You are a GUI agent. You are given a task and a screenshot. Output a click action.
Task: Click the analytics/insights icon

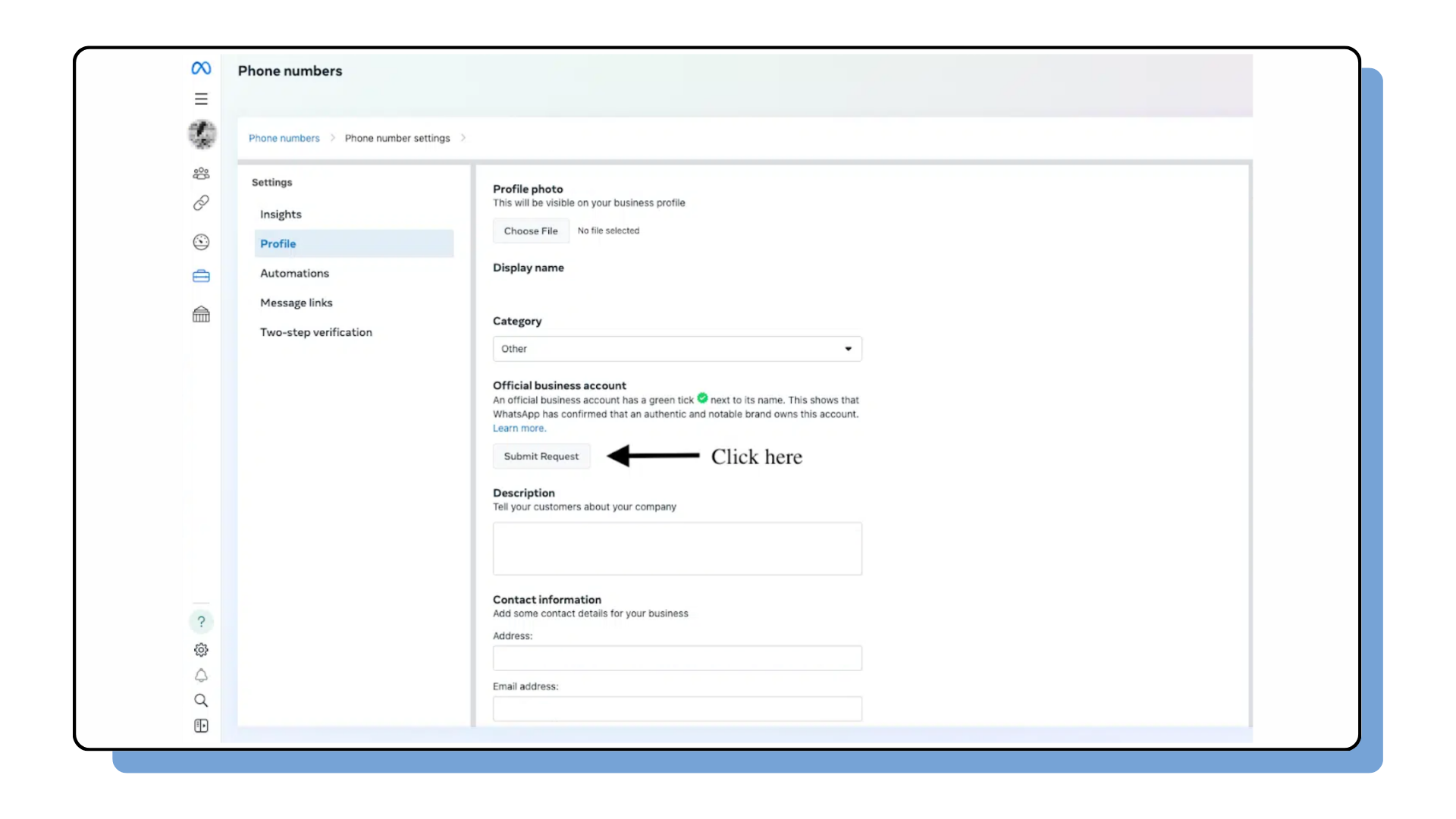[201, 241]
